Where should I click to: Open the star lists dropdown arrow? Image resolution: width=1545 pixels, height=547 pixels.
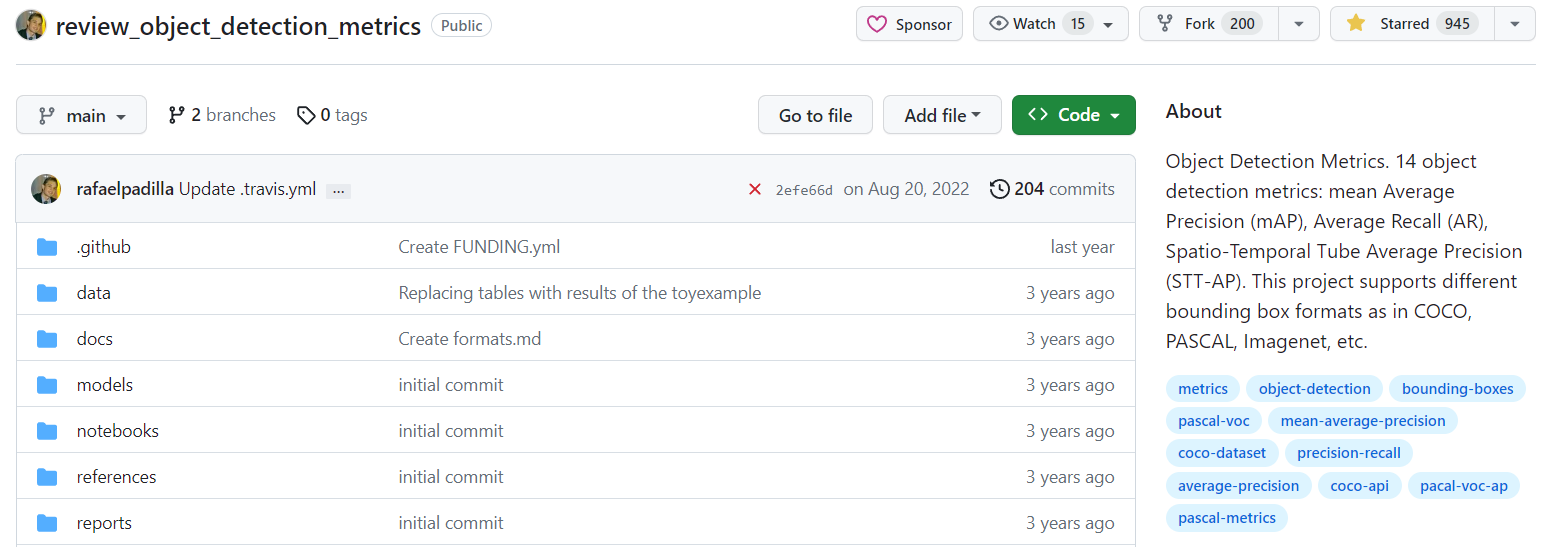pyautogui.click(x=1515, y=24)
